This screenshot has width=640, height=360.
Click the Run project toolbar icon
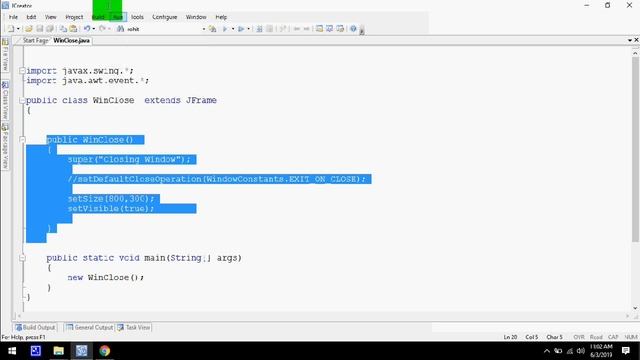pos(241,29)
